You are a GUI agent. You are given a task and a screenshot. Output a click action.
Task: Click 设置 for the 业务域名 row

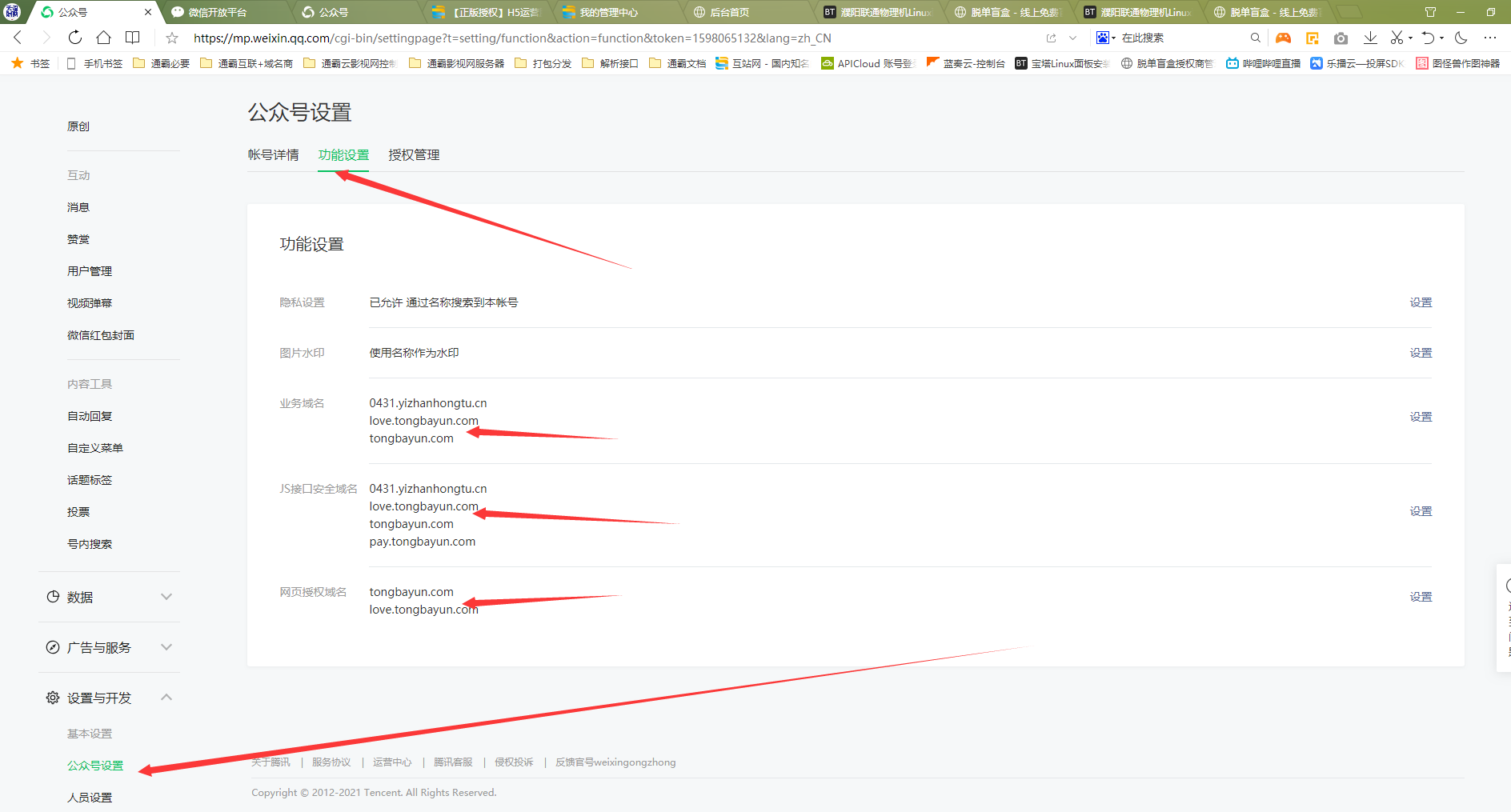click(x=1421, y=417)
